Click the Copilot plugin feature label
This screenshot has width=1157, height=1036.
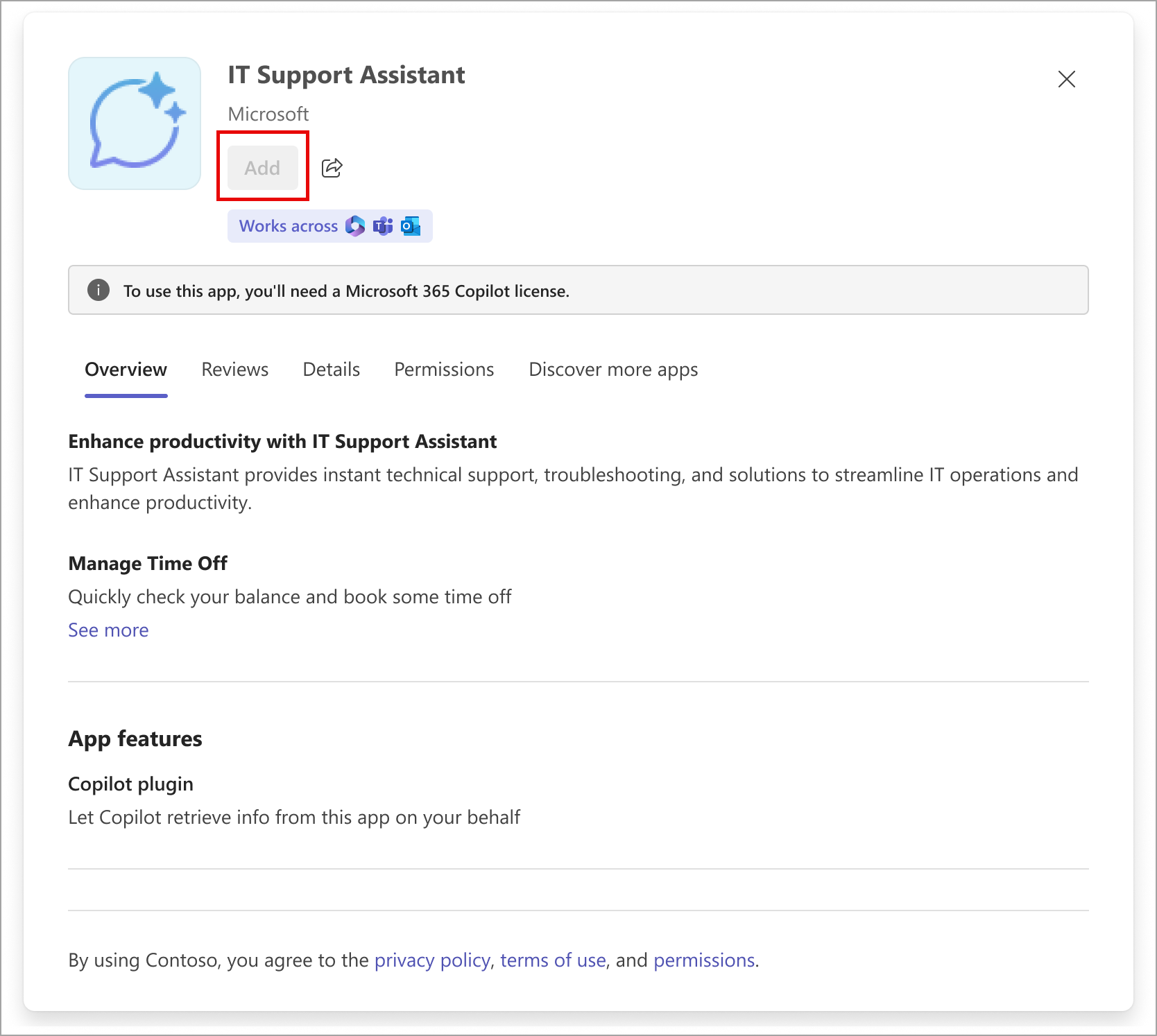[130, 784]
